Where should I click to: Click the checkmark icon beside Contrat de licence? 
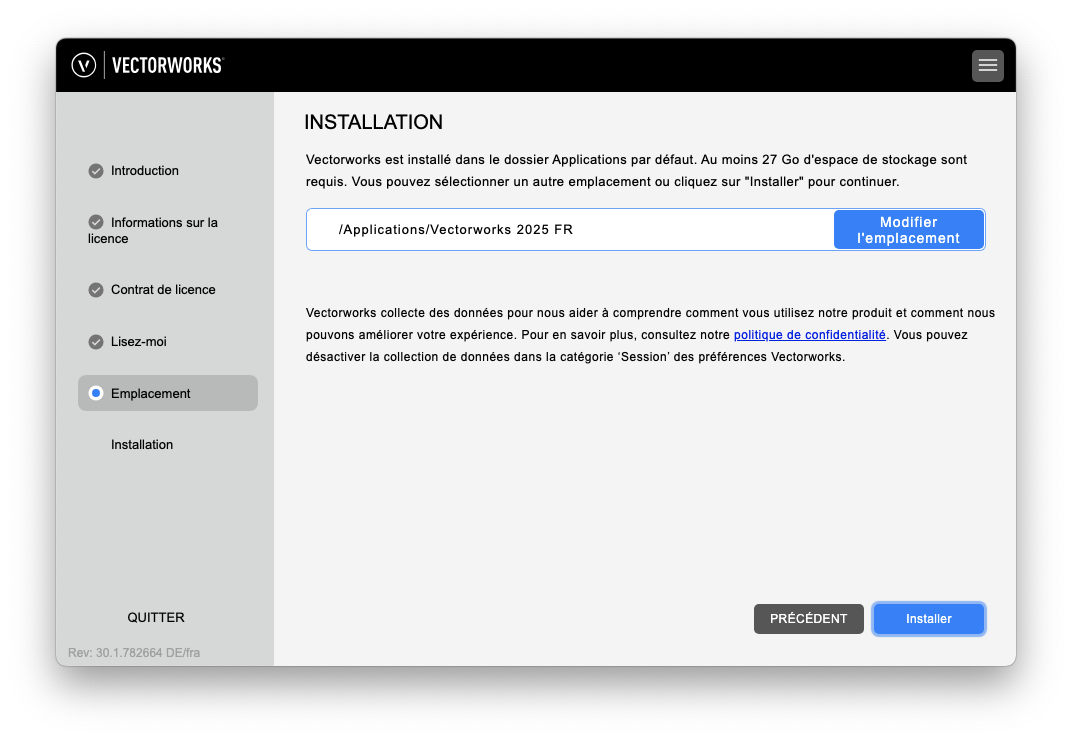(96, 290)
